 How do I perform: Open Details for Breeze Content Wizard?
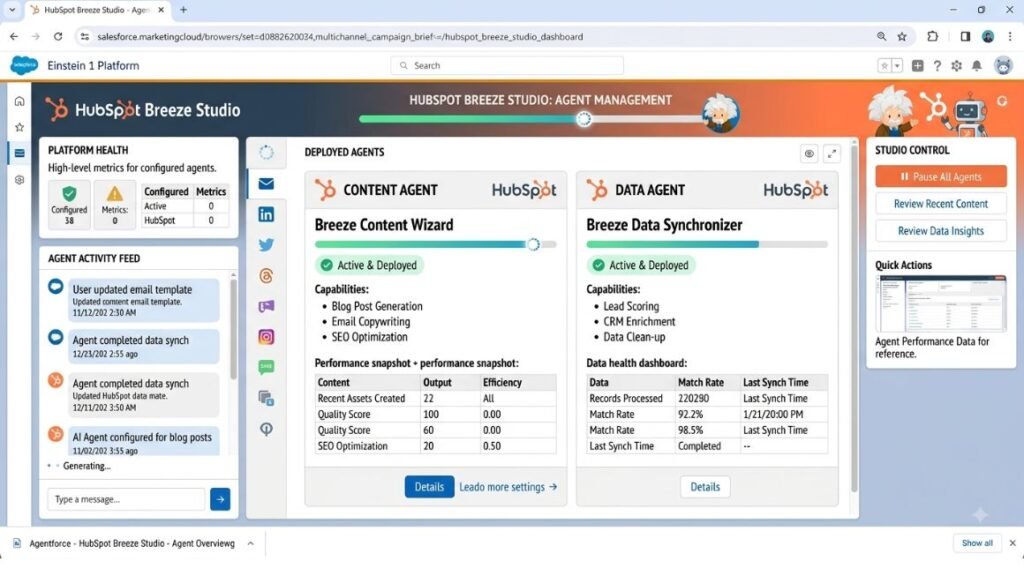(x=429, y=487)
